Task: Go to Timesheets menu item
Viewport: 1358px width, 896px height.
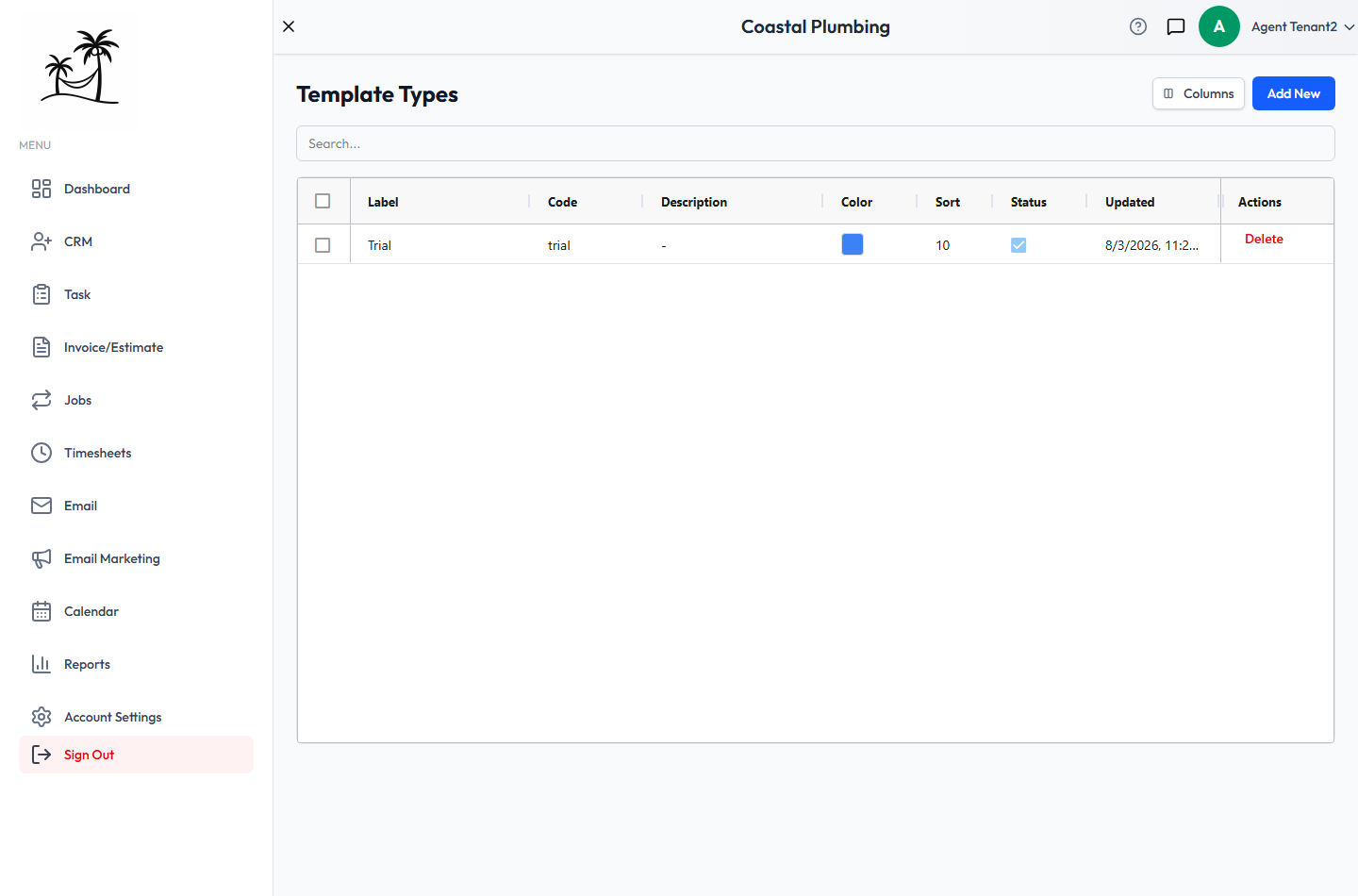Action: 136,453
